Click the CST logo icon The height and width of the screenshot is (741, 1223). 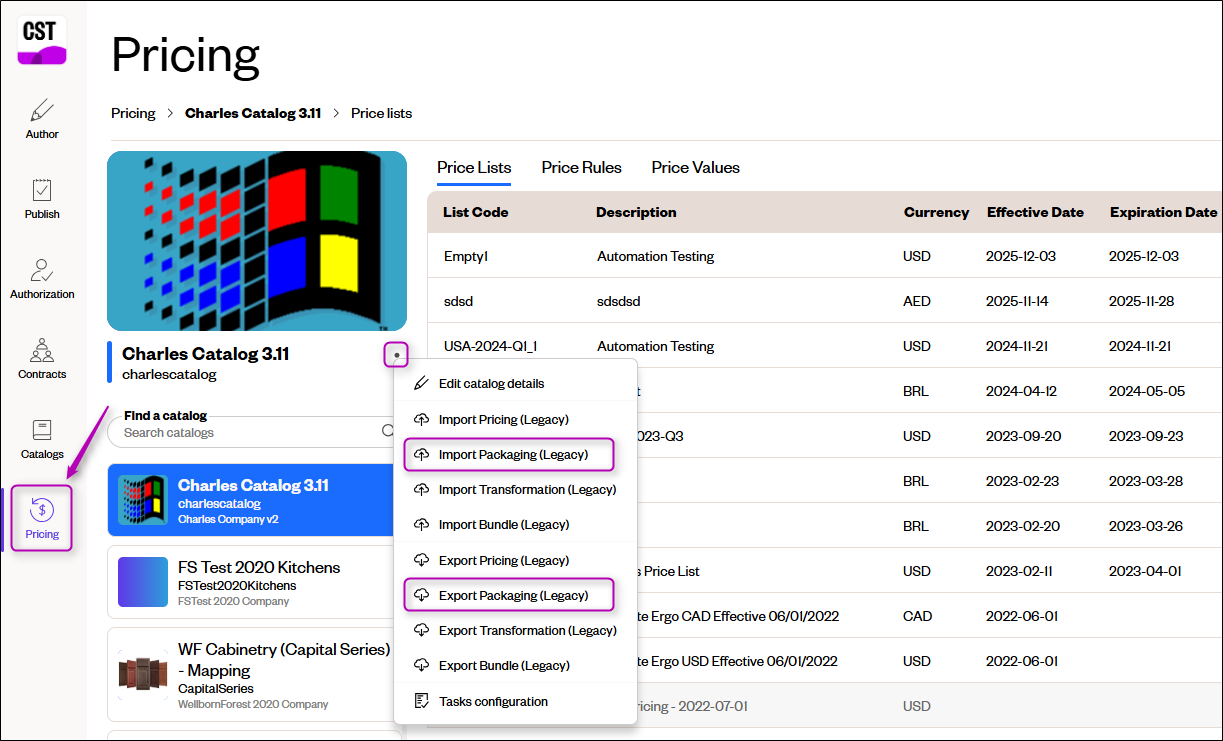pyautogui.click(x=42, y=41)
